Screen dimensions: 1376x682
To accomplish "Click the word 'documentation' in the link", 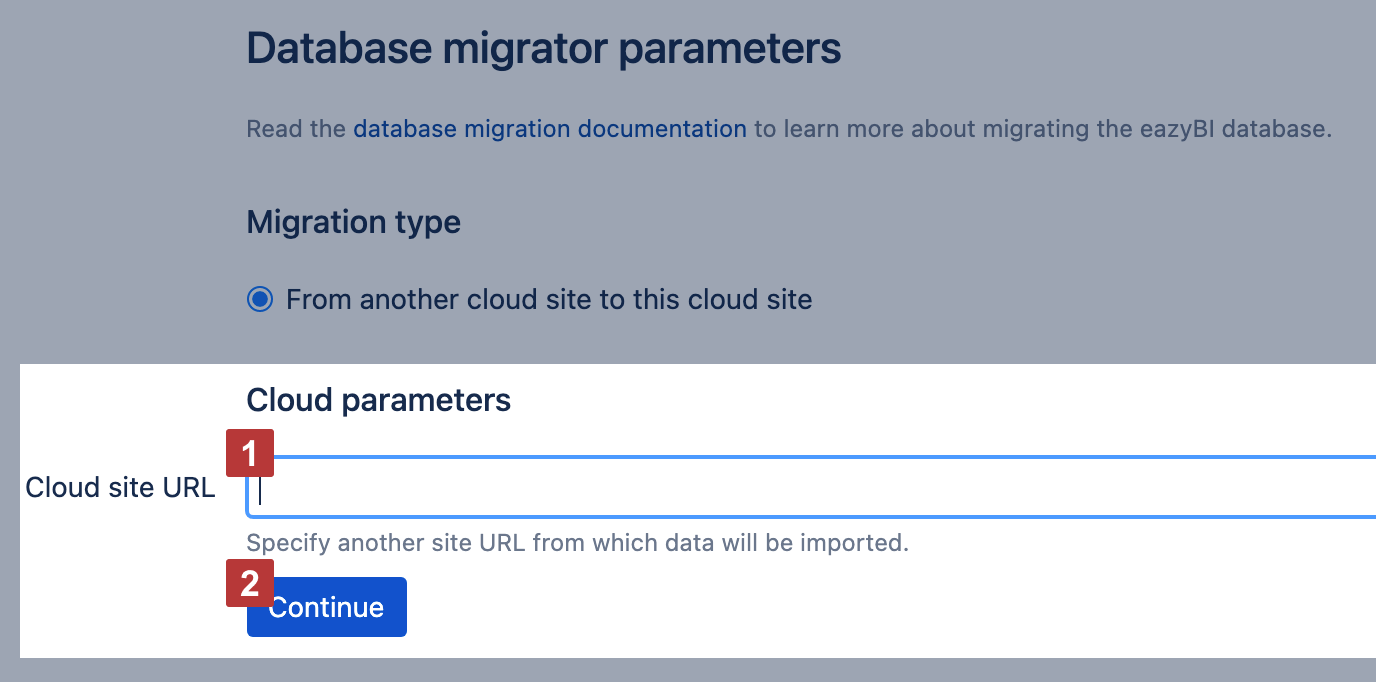I will tap(662, 129).
